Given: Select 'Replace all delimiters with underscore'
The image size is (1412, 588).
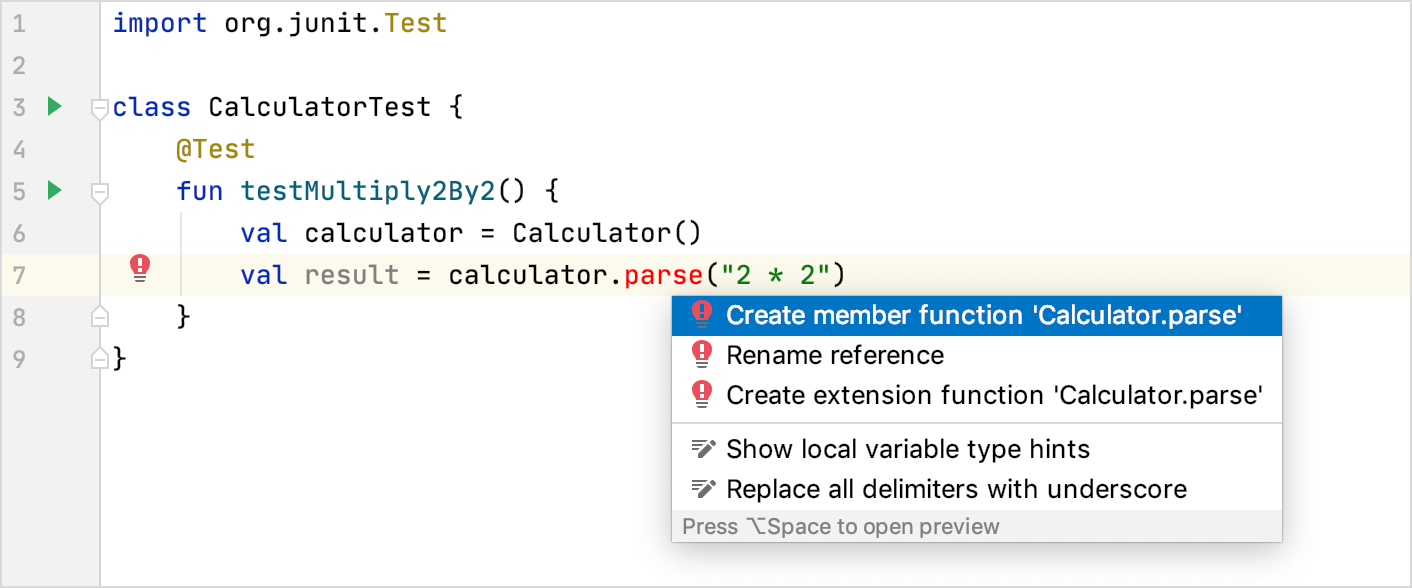Looking at the screenshot, I should click(955, 489).
